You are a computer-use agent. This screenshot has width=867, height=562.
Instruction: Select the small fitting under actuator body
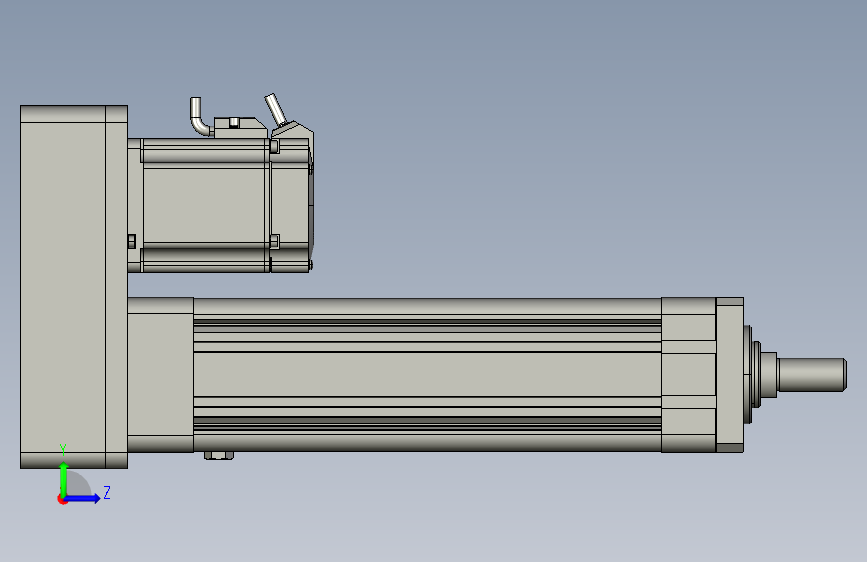219,456
